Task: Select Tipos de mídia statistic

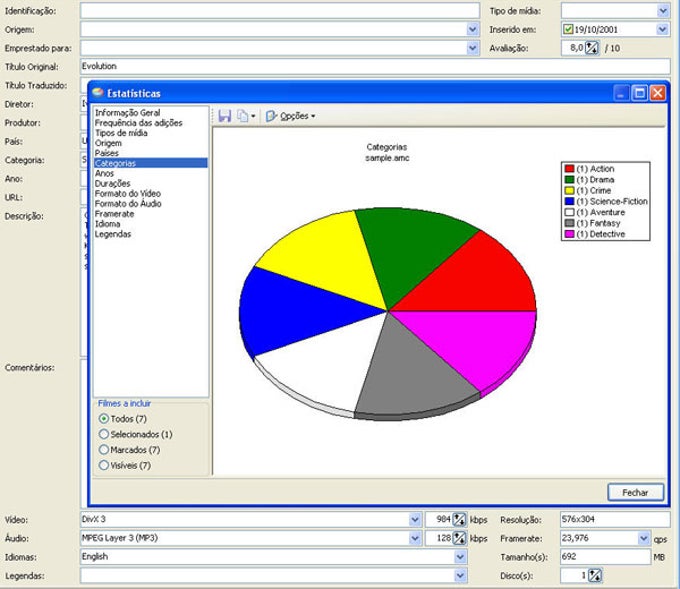Action: 121,133
